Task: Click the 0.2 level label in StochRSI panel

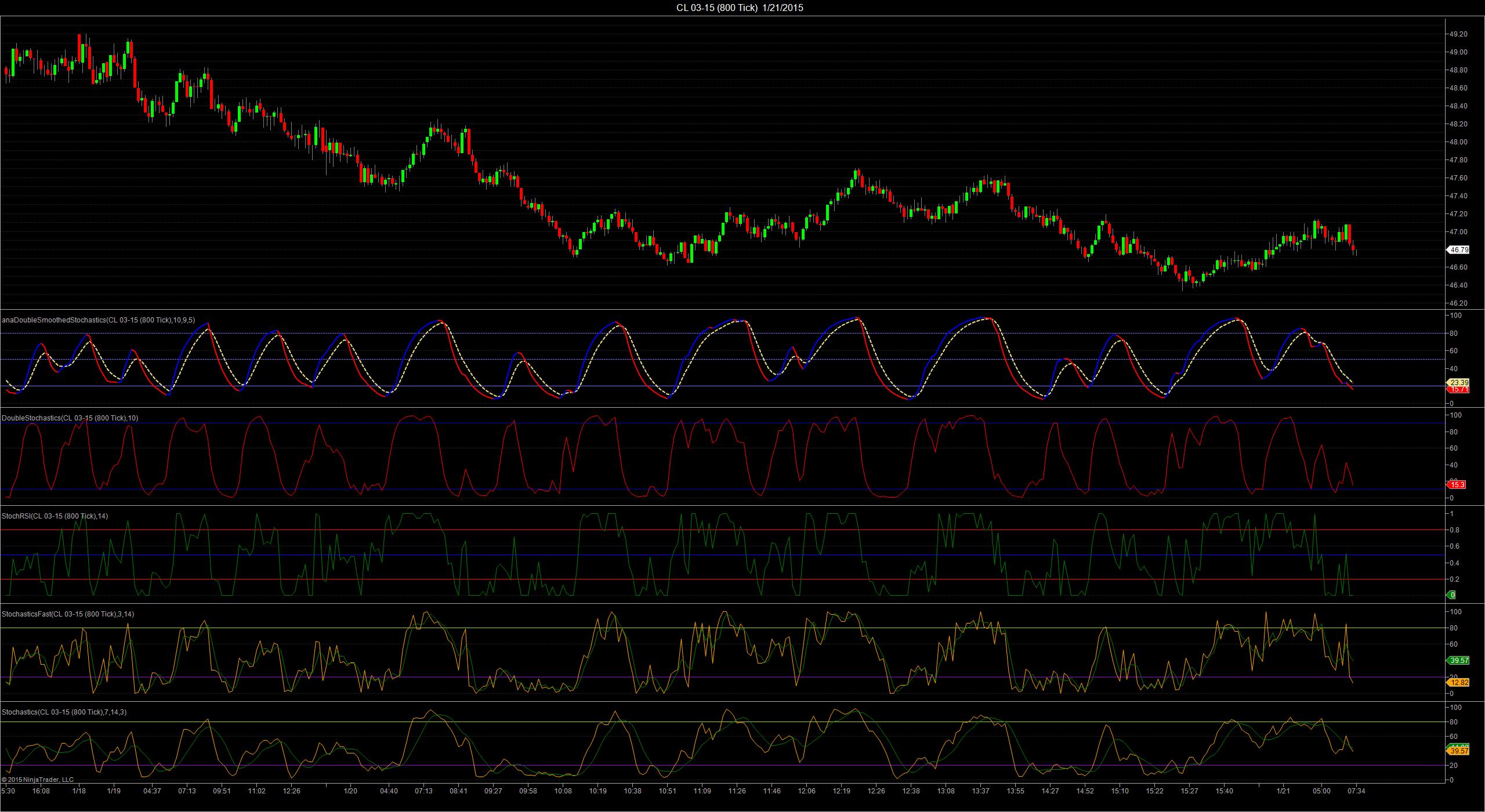Action: click(1454, 579)
